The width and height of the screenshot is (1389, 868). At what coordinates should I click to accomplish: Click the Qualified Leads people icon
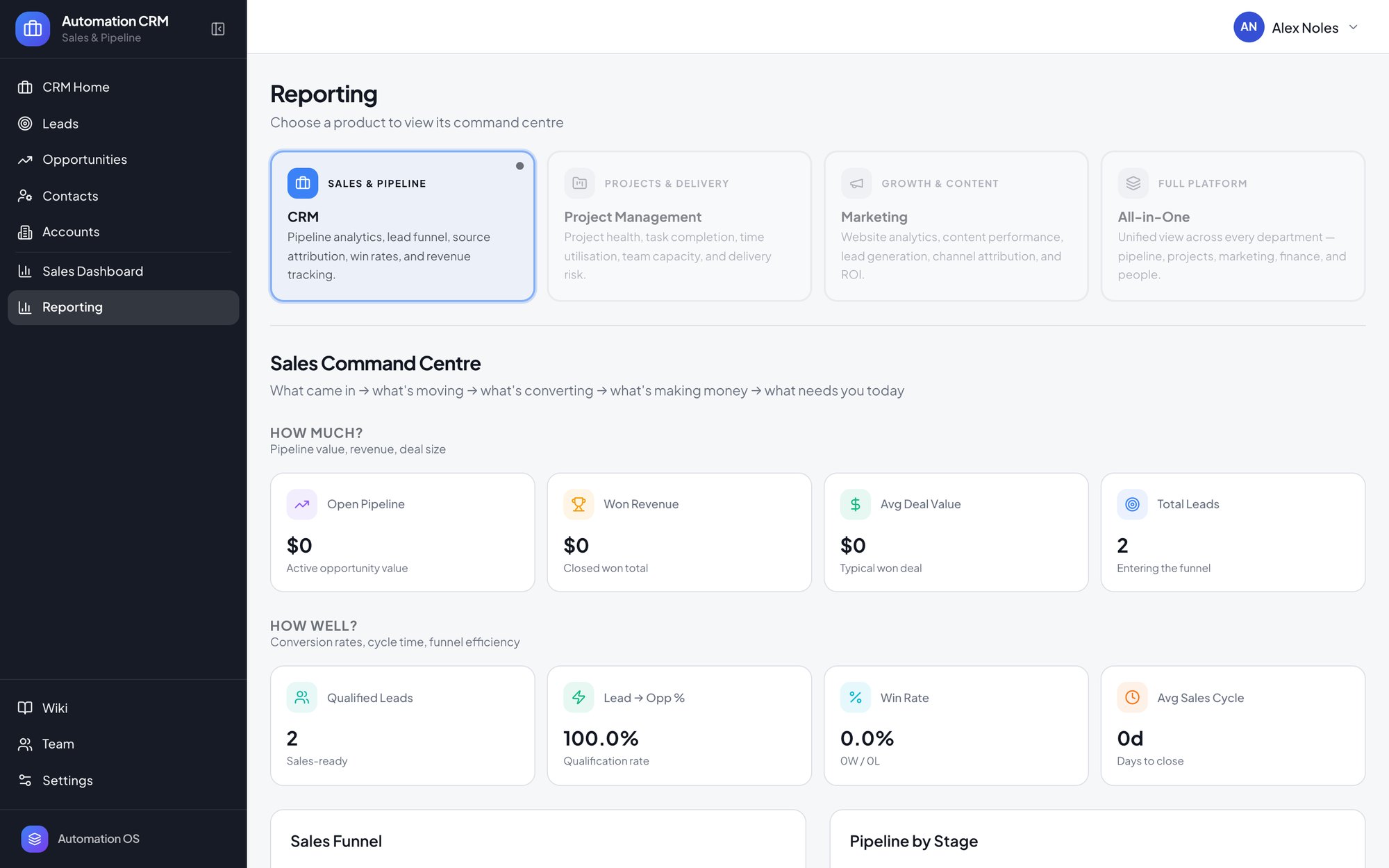point(302,698)
